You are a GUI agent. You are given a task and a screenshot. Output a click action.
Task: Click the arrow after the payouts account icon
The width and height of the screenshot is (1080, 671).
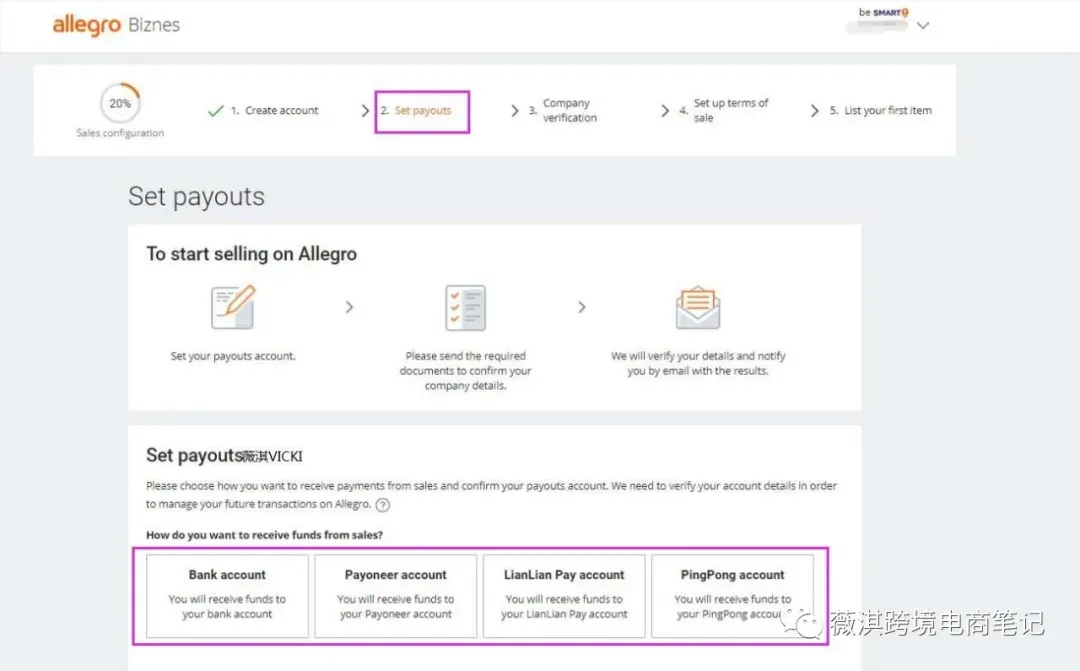[x=349, y=307]
